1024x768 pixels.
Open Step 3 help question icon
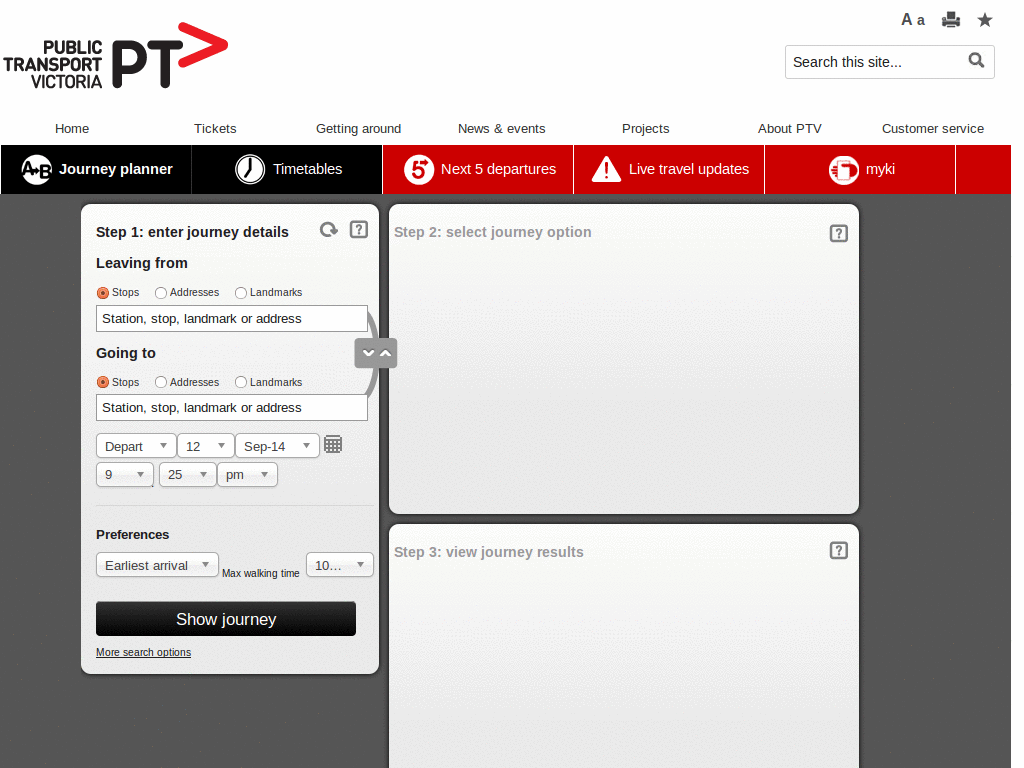point(839,551)
